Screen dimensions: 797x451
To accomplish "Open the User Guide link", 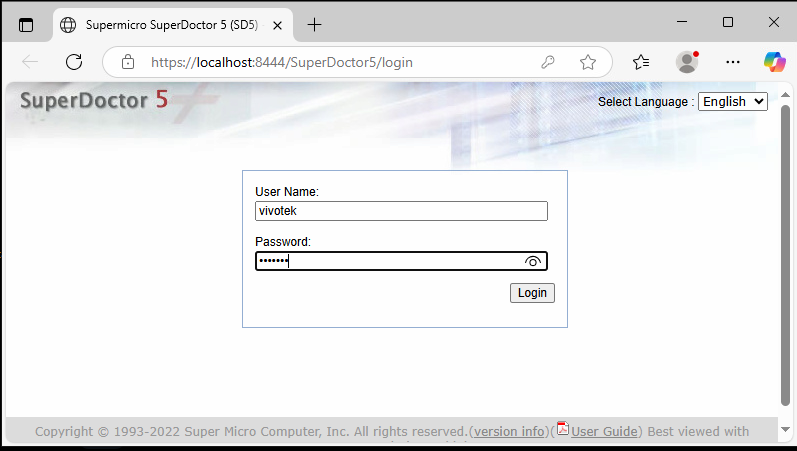I will click(604, 432).
